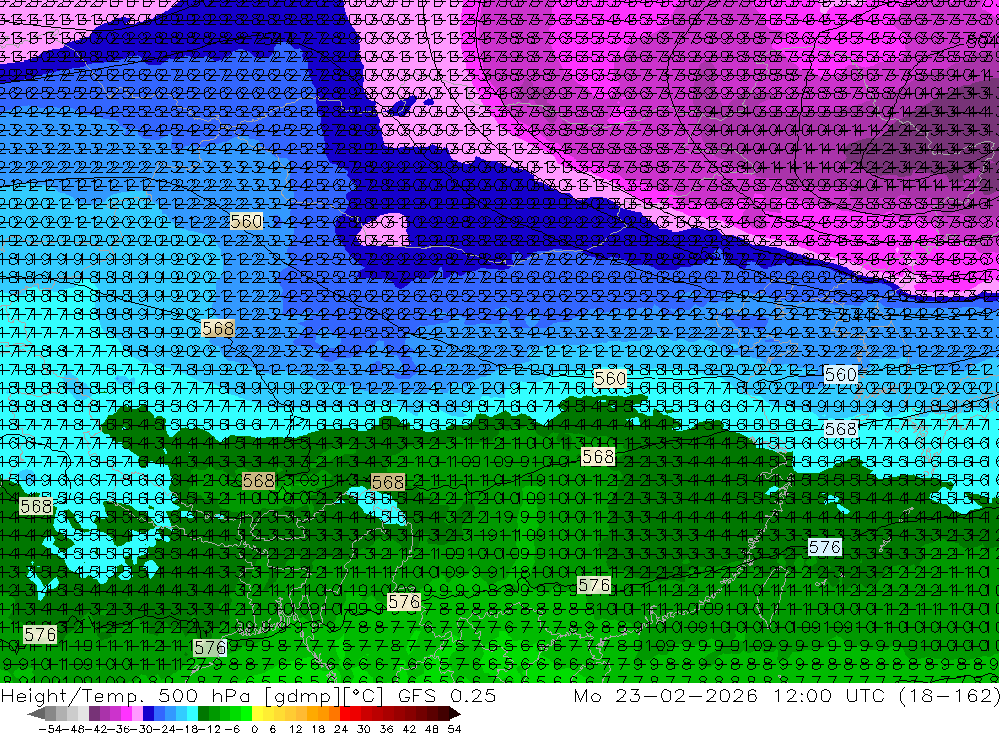Screen dimensions: 1000x733
Task: Click the '-6' label on the color scale
Action: [232, 729]
